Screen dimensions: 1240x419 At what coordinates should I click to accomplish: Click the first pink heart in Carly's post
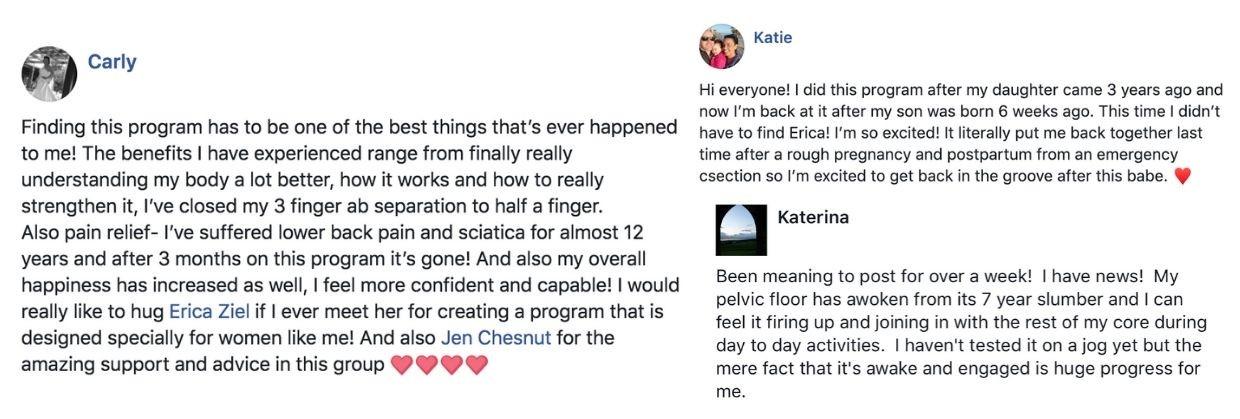(x=401, y=365)
